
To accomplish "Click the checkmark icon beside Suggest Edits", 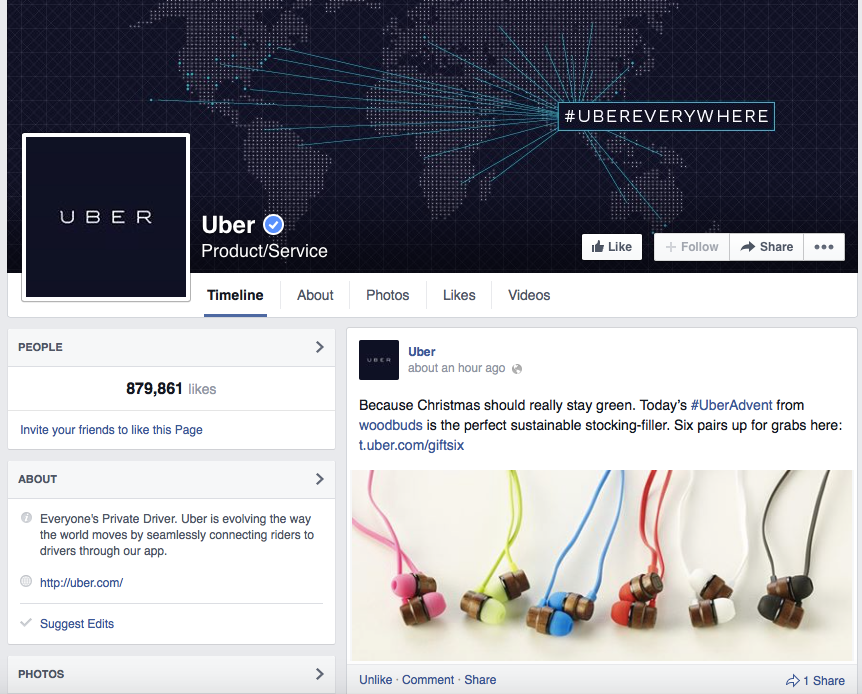I will [x=26, y=623].
